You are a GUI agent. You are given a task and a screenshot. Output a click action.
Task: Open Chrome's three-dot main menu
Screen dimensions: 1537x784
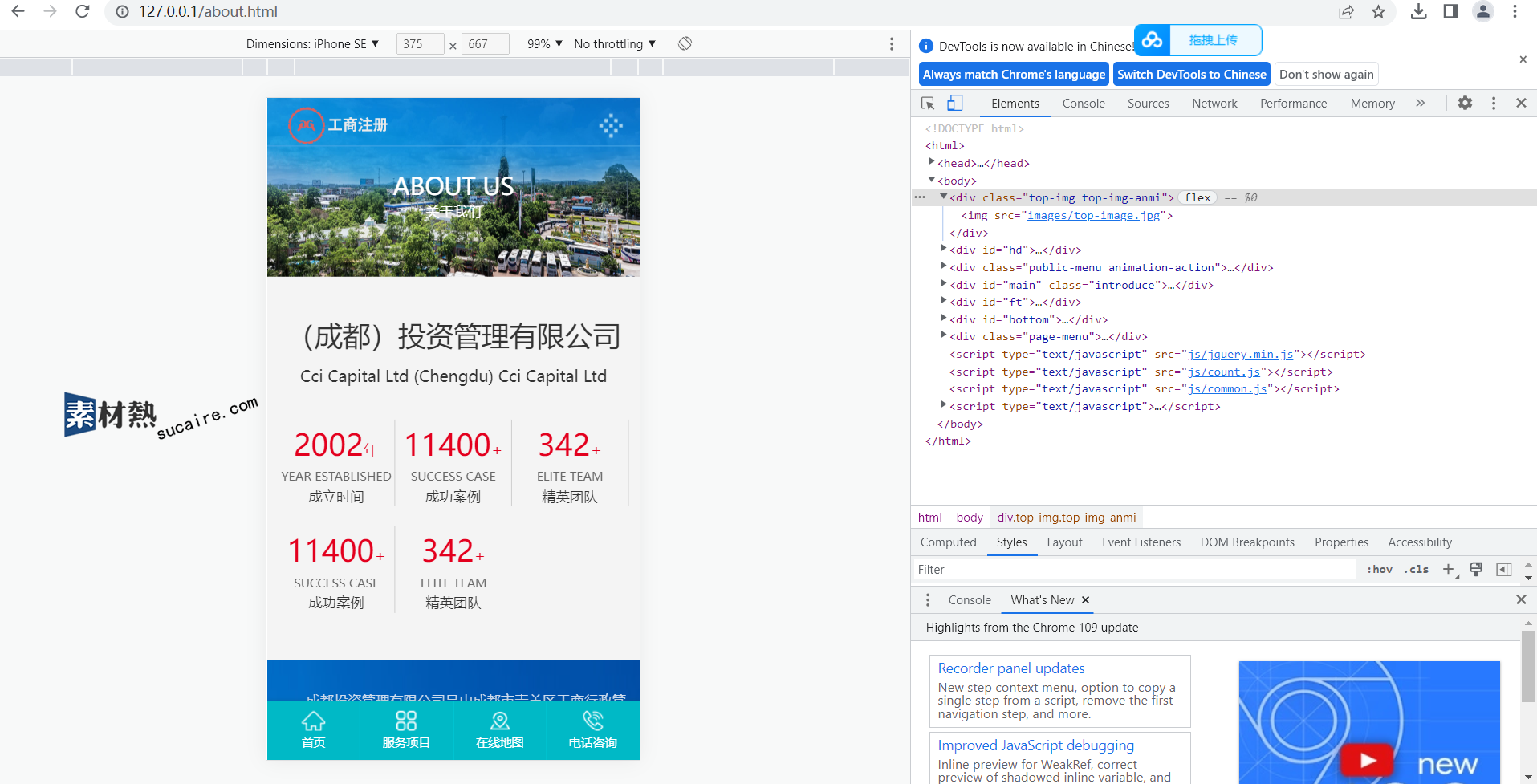click(1515, 11)
